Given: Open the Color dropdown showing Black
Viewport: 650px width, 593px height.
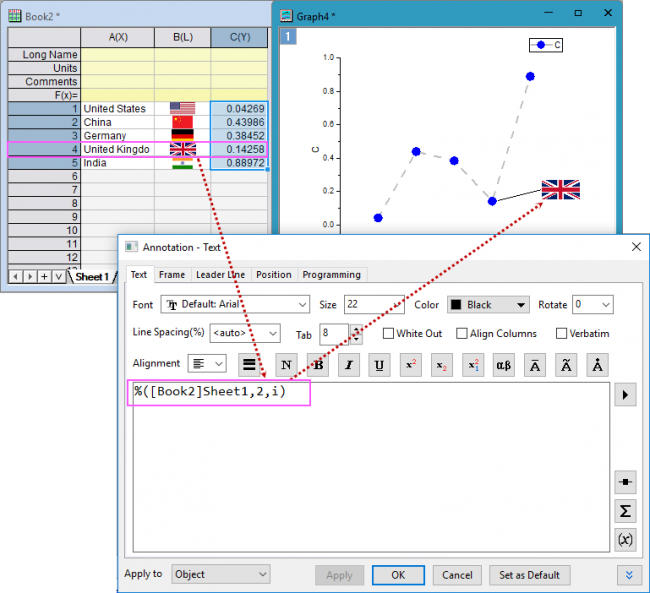Looking at the screenshot, I should (488, 305).
